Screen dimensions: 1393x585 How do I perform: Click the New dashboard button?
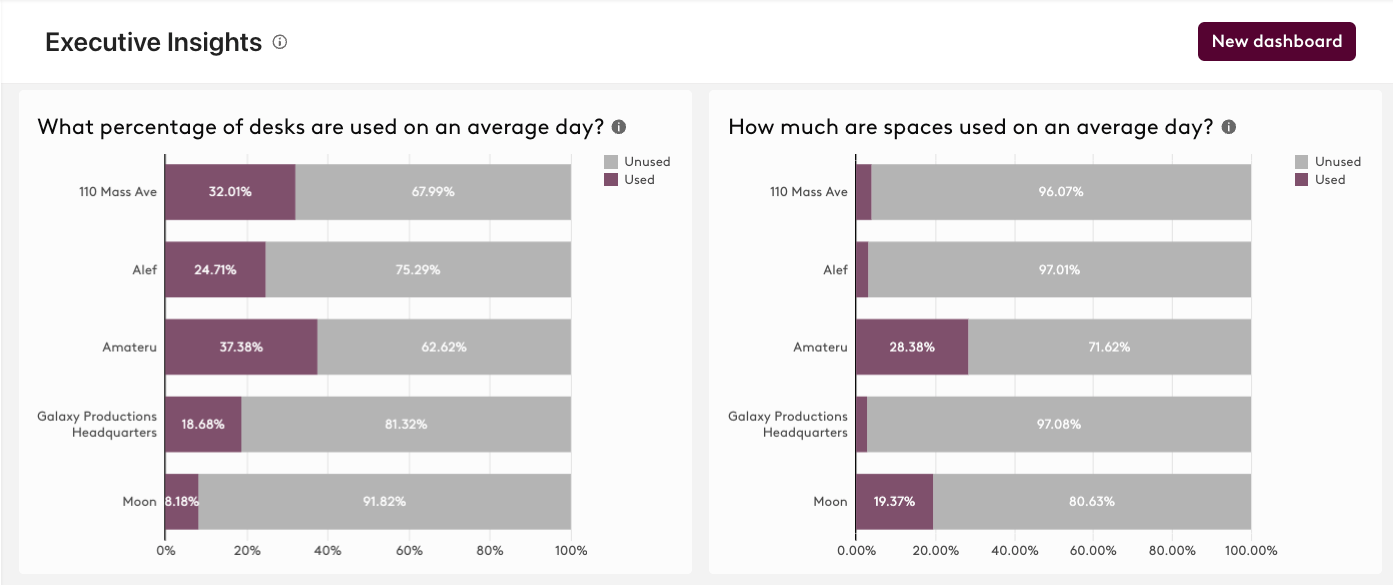[x=1276, y=42]
